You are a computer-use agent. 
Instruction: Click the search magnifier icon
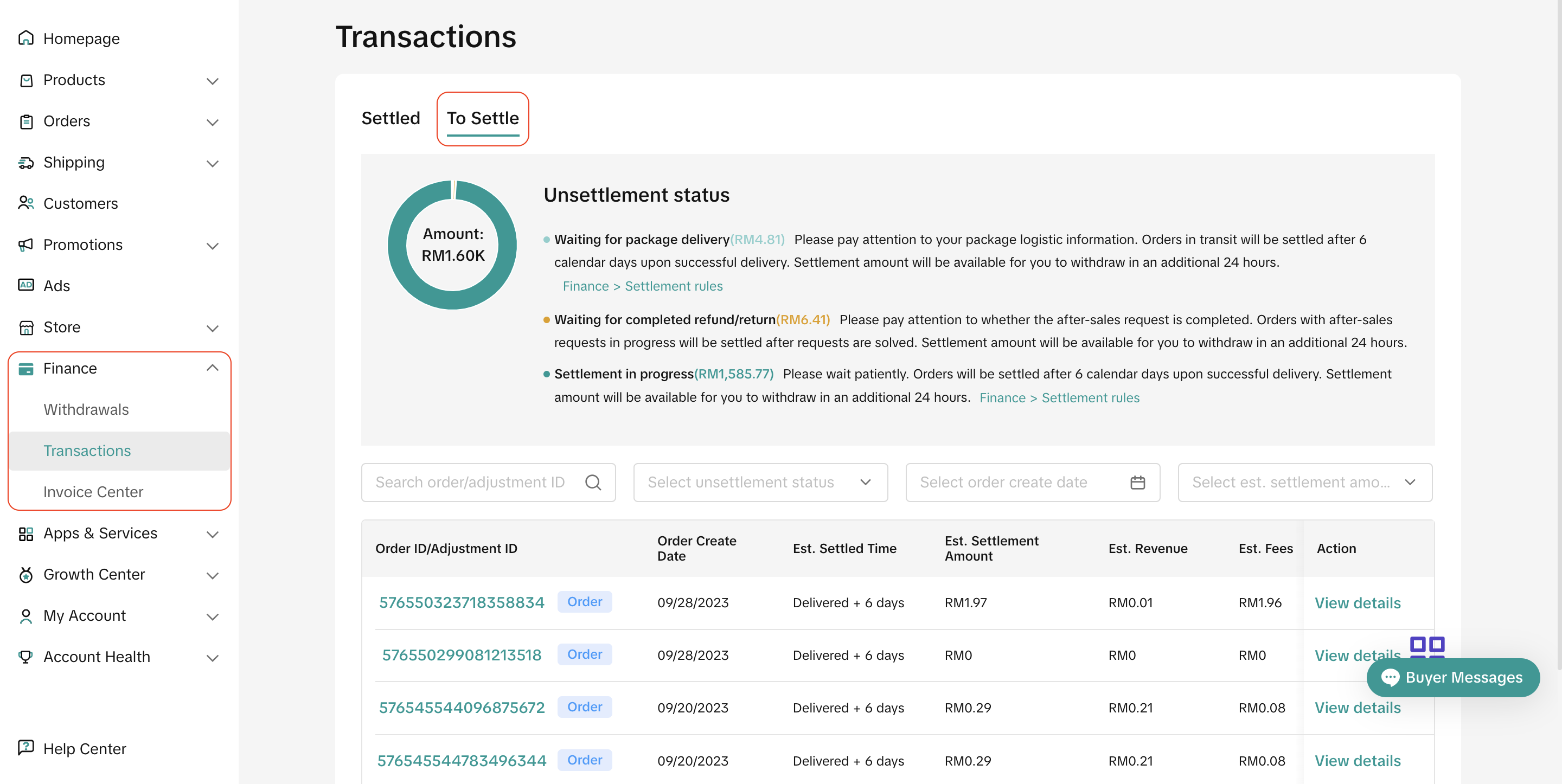pyautogui.click(x=592, y=483)
